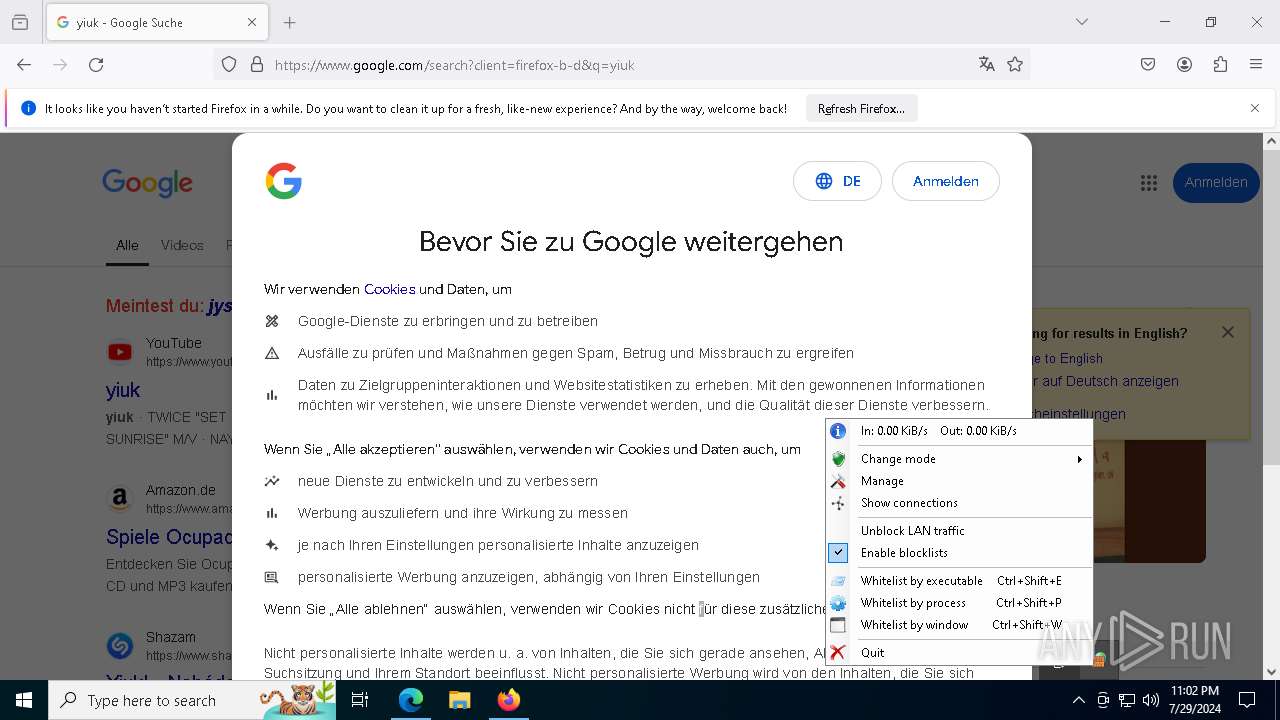
Task: Open the Firefox View icon beside tabs
Action: pyautogui.click(x=20, y=22)
